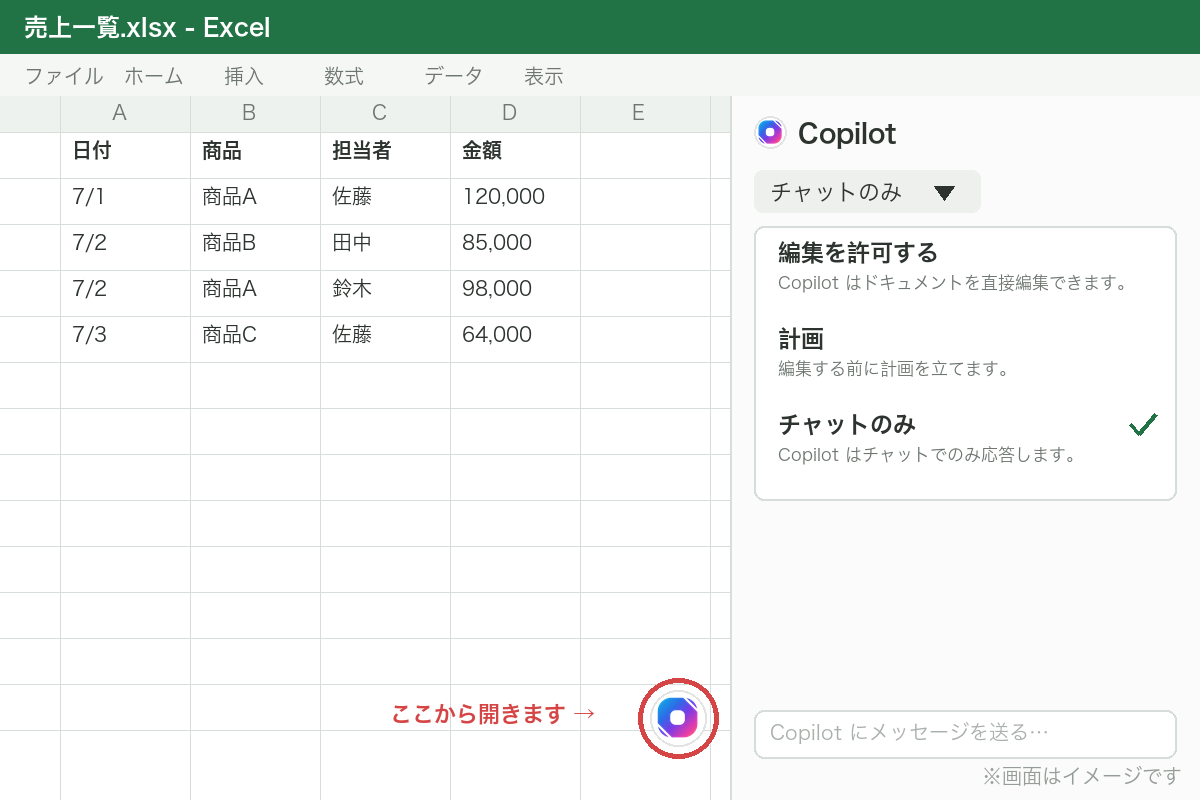
Task: Open the 挿入 tab
Action: coord(244,76)
